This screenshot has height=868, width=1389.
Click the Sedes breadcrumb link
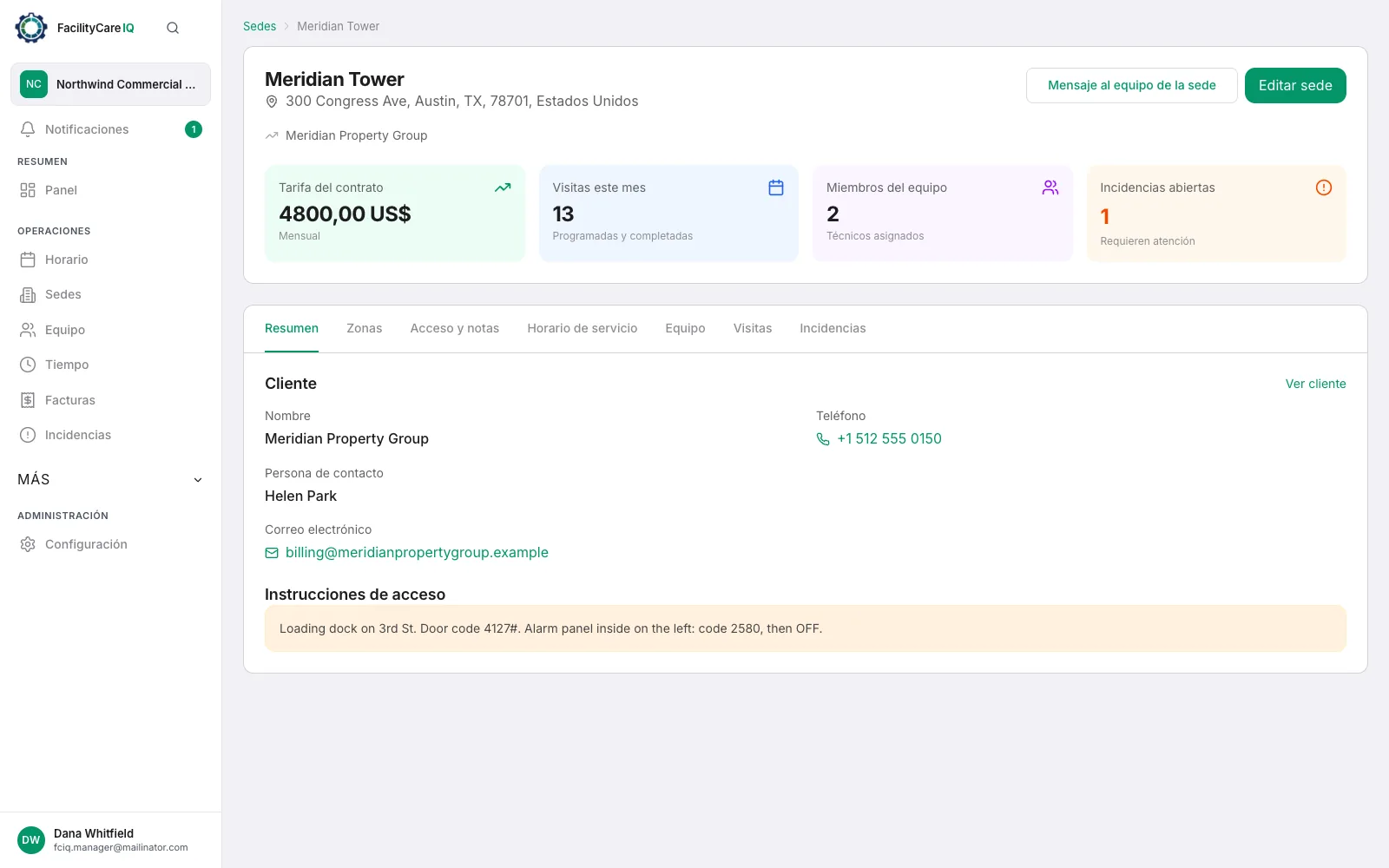pyautogui.click(x=260, y=26)
